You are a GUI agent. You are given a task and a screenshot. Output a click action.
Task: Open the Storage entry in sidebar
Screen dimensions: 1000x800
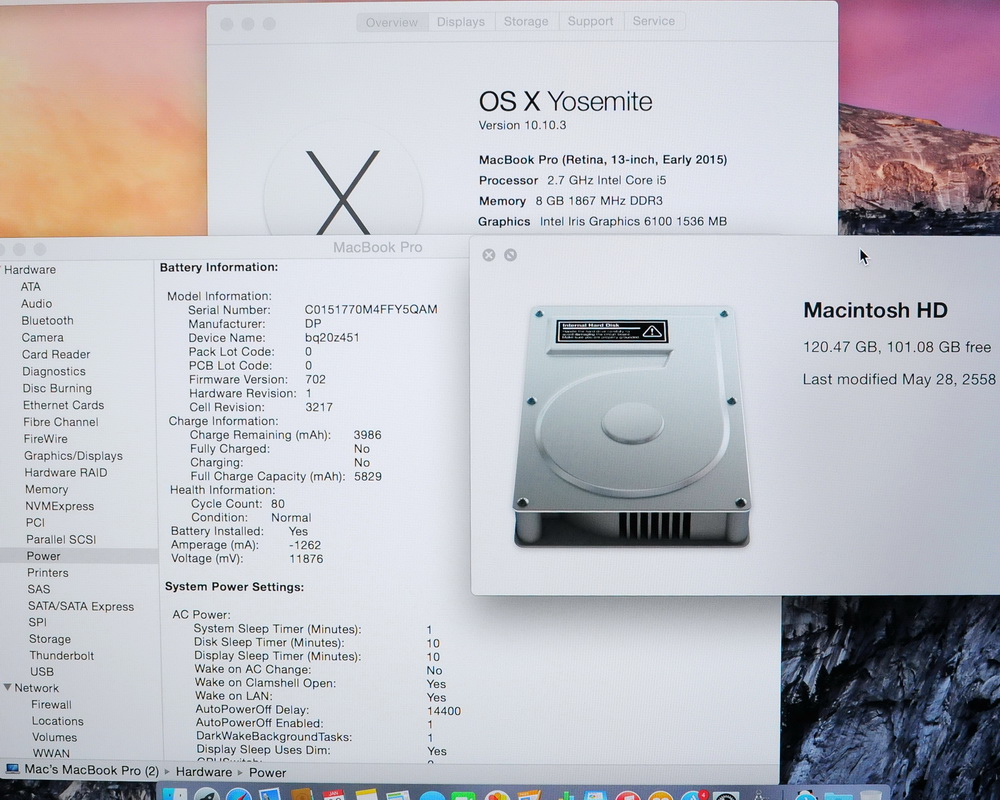click(x=50, y=639)
